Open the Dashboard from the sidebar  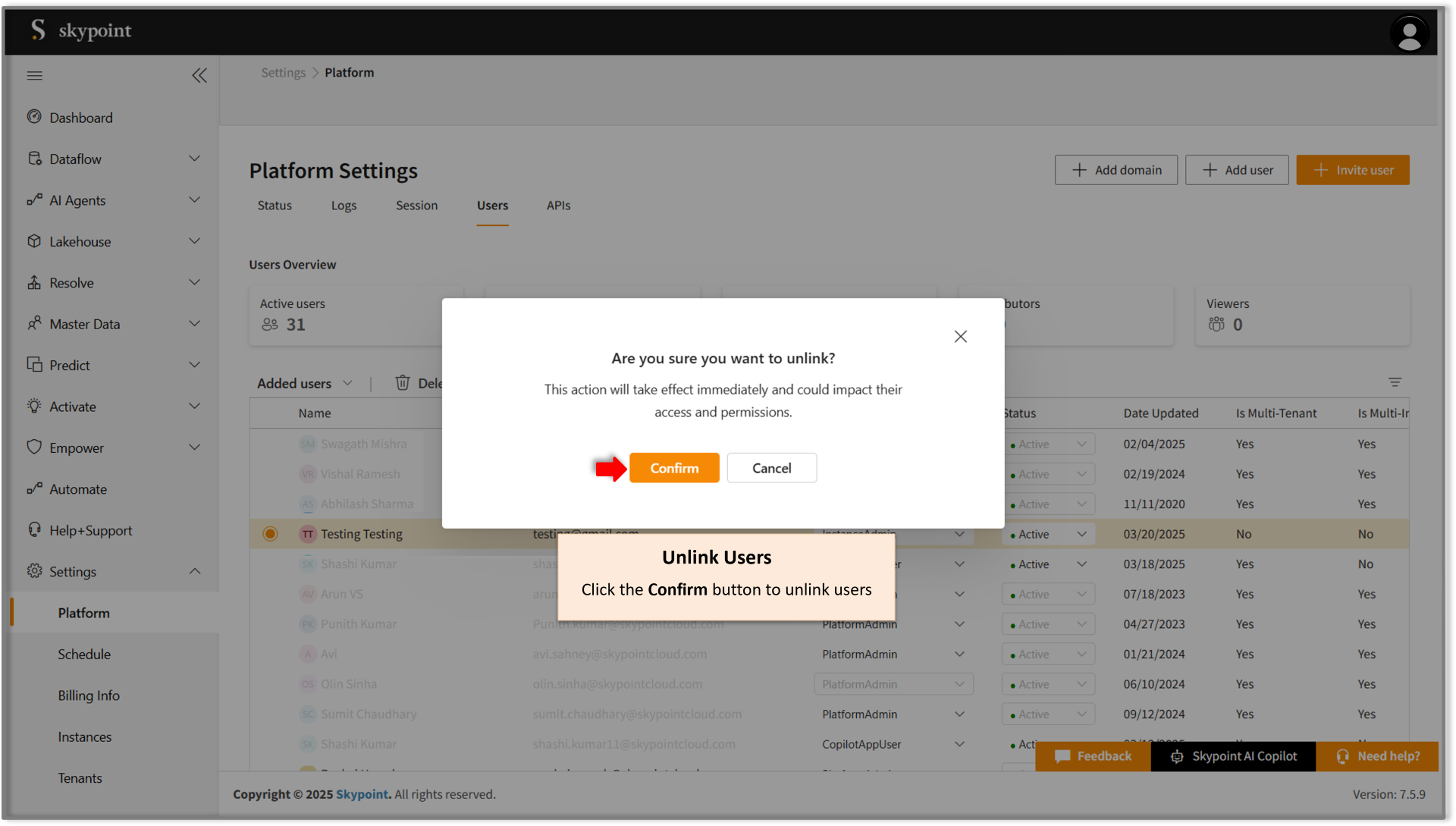(35, 117)
